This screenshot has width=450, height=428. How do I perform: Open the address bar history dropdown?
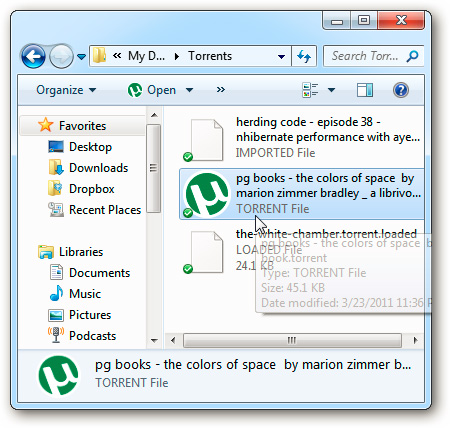click(x=281, y=57)
